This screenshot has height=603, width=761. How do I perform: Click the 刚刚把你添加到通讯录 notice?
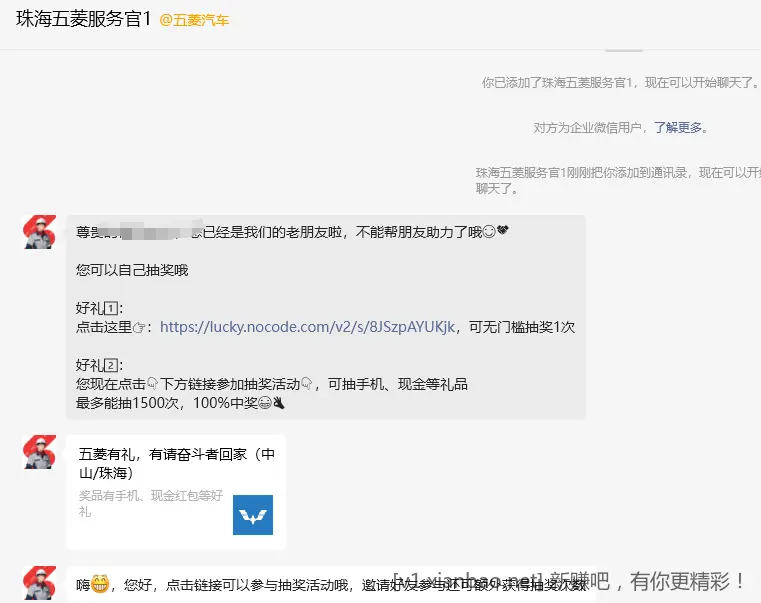coord(618,180)
